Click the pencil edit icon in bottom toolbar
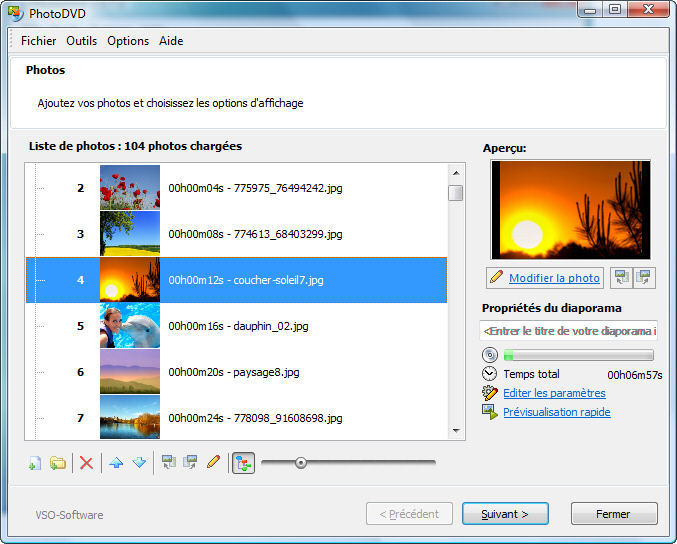Viewport: 677px width, 544px height. tap(212, 463)
